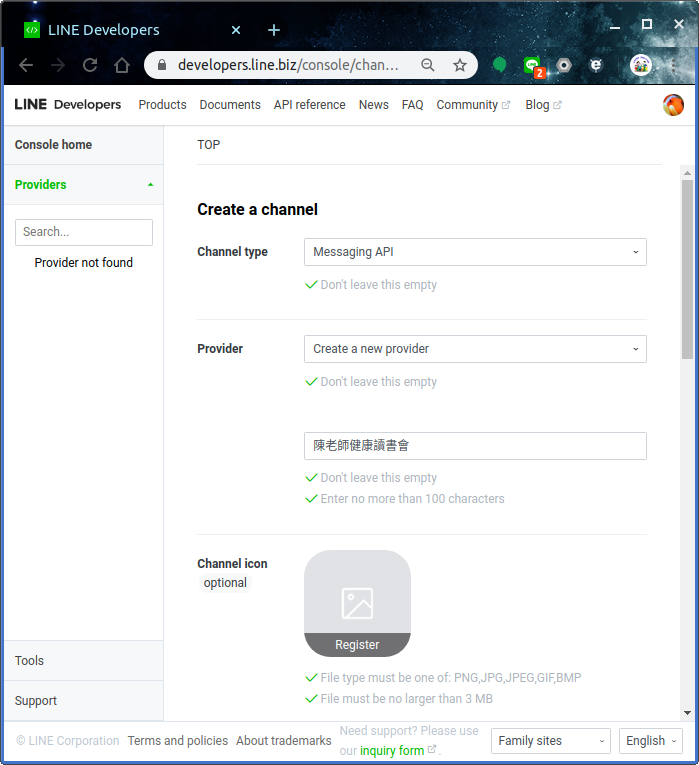Click the padlock site info icon
The image size is (699, 765).
pos(162,65)
